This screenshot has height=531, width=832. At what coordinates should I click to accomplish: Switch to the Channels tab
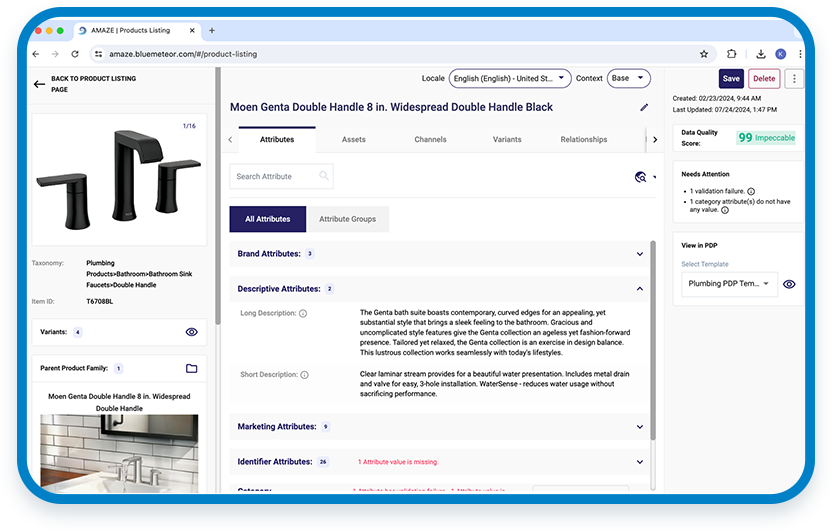pyautogui.click(x=430, y=140)
